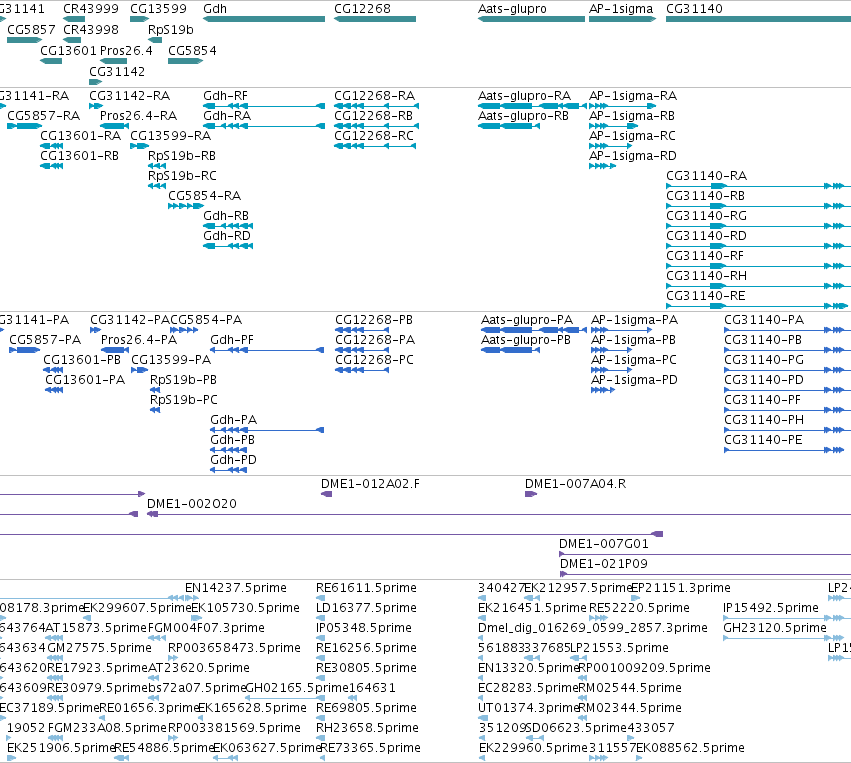The image size is (851, 763).
Task: Click the DME1-007G01 feature line
Action: click(x=705, y=554)
